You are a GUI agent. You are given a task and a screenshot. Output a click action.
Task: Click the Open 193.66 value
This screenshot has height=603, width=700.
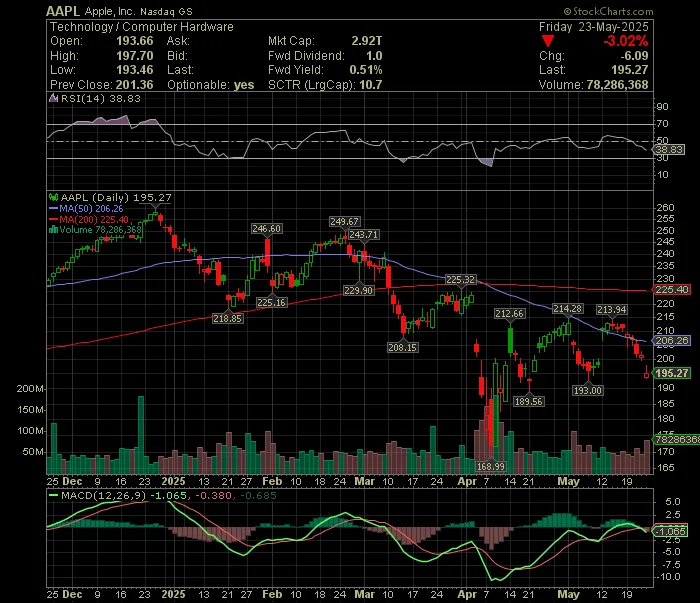click(134, 41)
